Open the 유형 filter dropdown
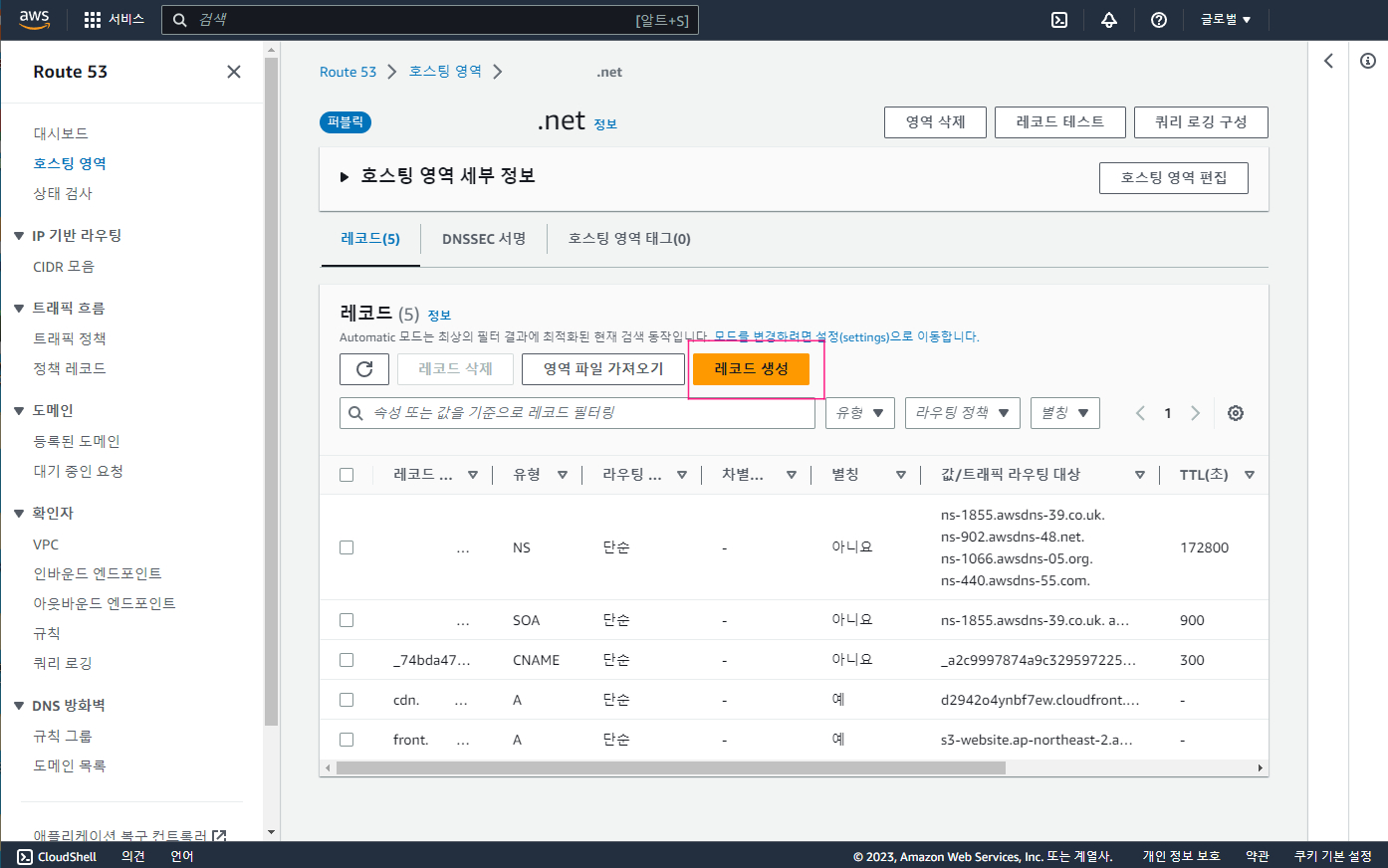This screenshot has height=868, width=1388. pos(860,413)
